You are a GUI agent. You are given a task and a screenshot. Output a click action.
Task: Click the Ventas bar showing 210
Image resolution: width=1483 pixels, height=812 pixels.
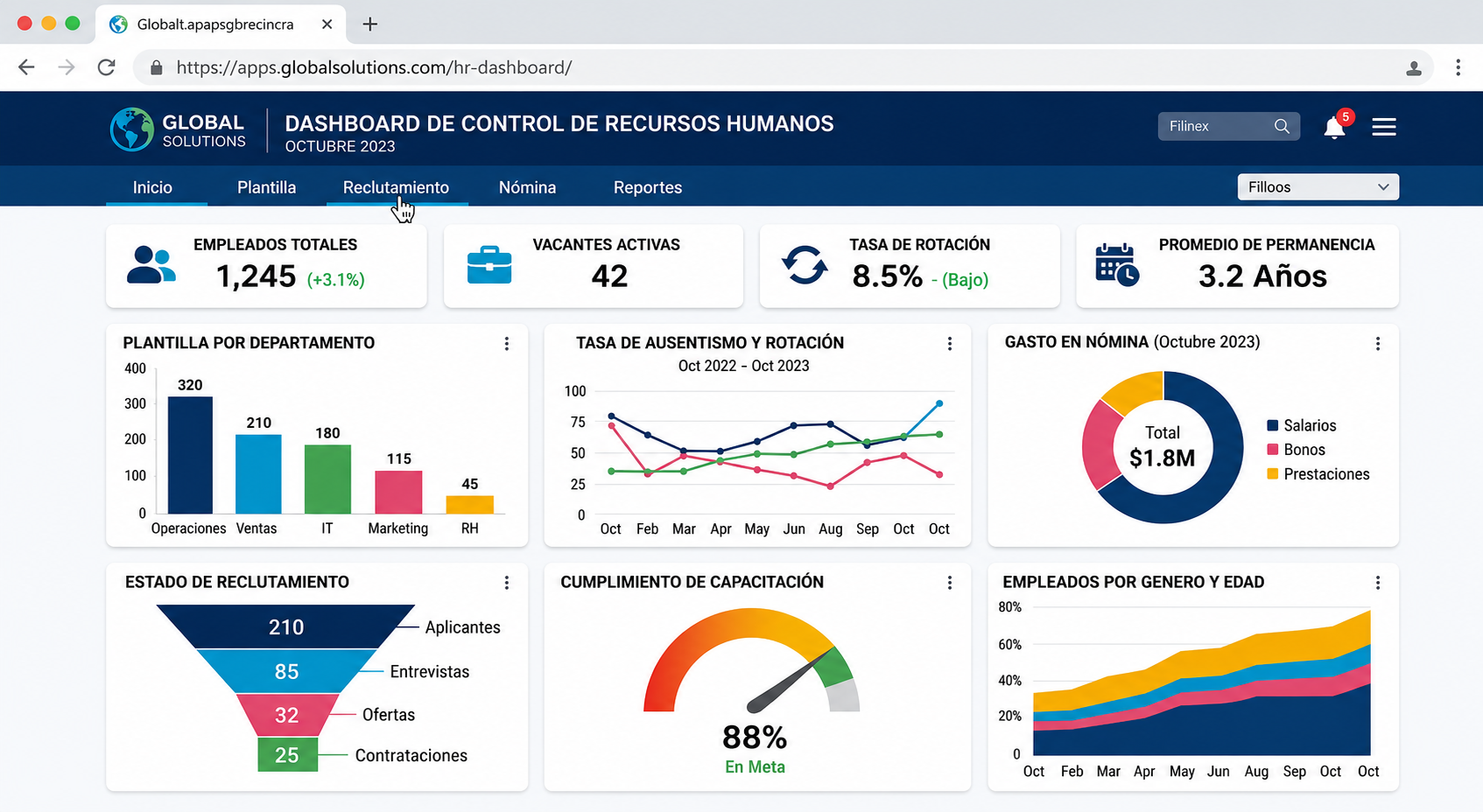[x=258, y=474]
